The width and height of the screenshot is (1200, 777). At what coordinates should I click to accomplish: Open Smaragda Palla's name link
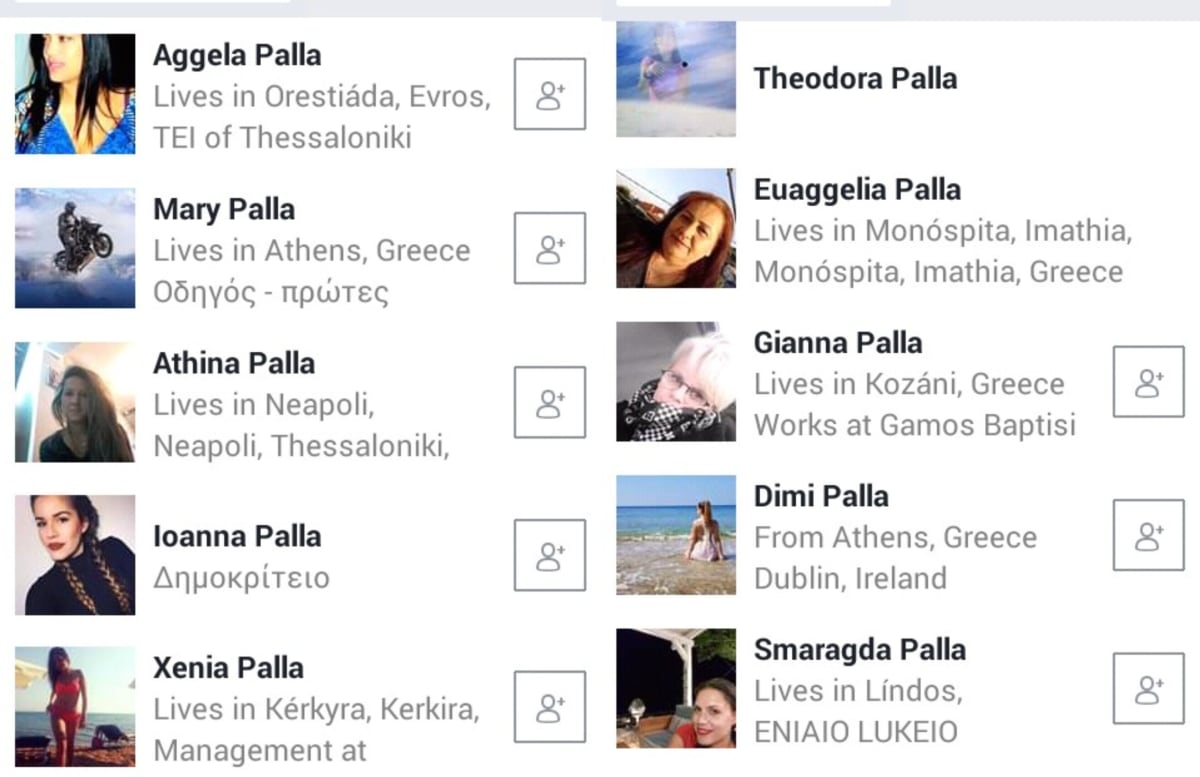(860, 650)
